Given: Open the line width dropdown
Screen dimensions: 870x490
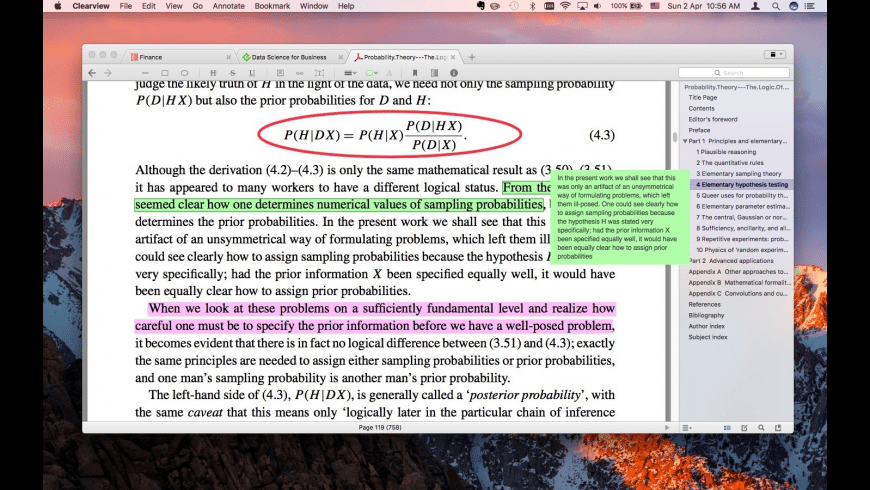Looking at the screenshot, I should pyautogui.click(x=350, y=73).
